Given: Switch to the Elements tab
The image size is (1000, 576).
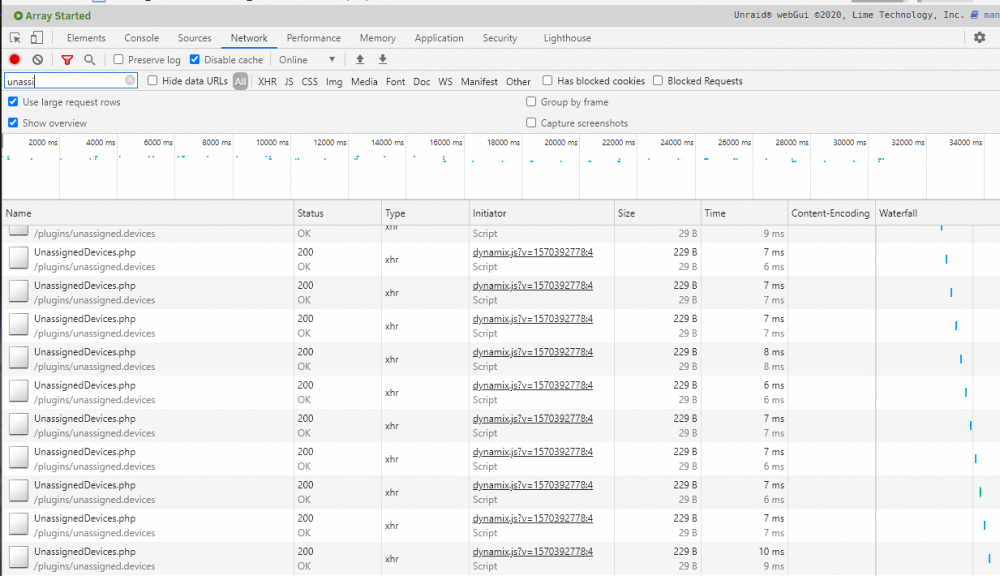Looking at the screenshot, I should 86,38.
